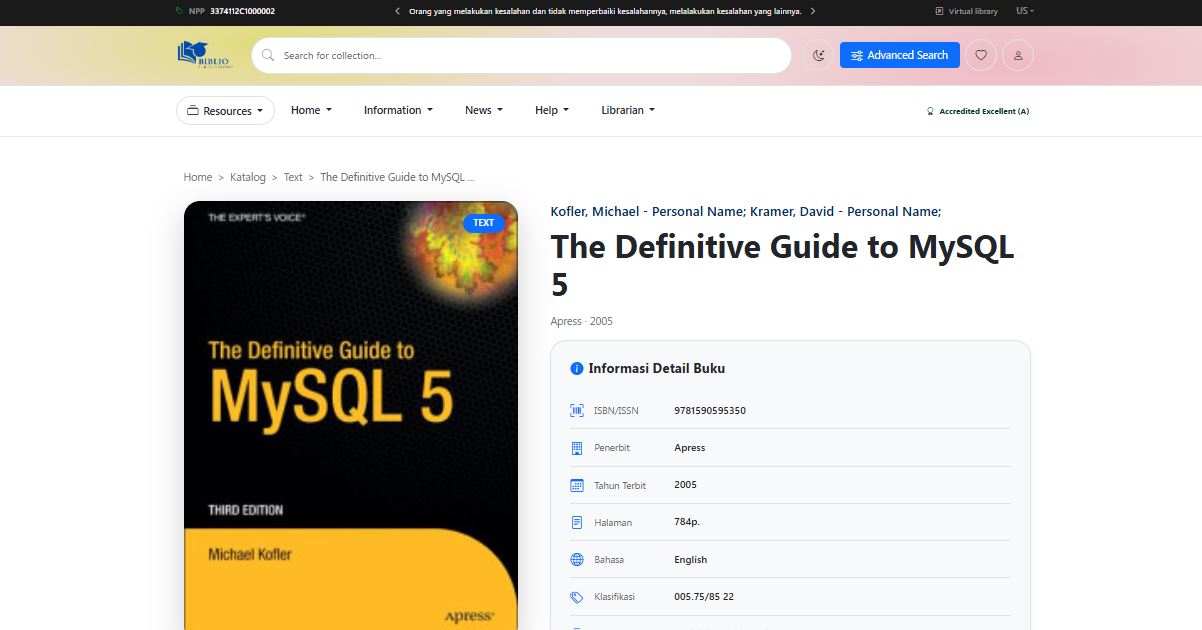Viewport: 1202px width, 630px height.
Task: Click the Halaman page icon
Action: 577,522
